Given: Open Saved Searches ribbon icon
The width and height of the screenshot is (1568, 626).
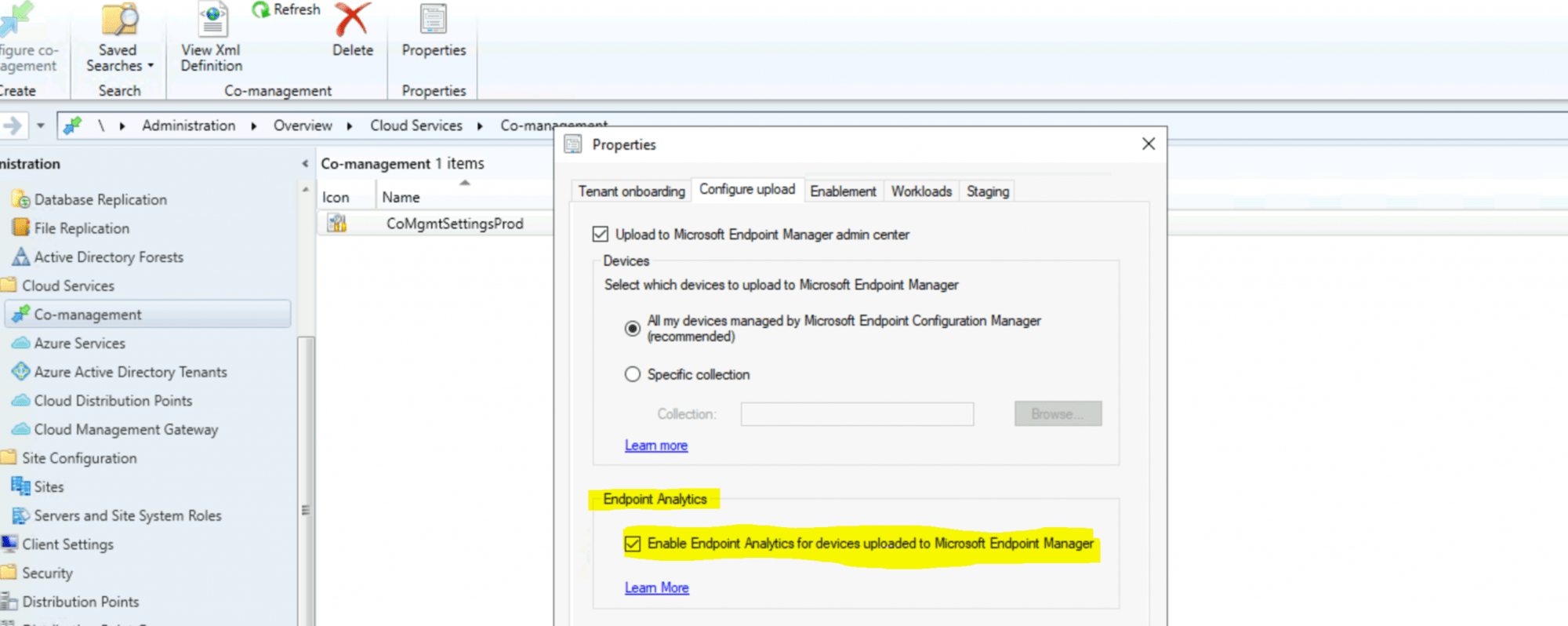Looking at the screenshot, I should [119, 20].
